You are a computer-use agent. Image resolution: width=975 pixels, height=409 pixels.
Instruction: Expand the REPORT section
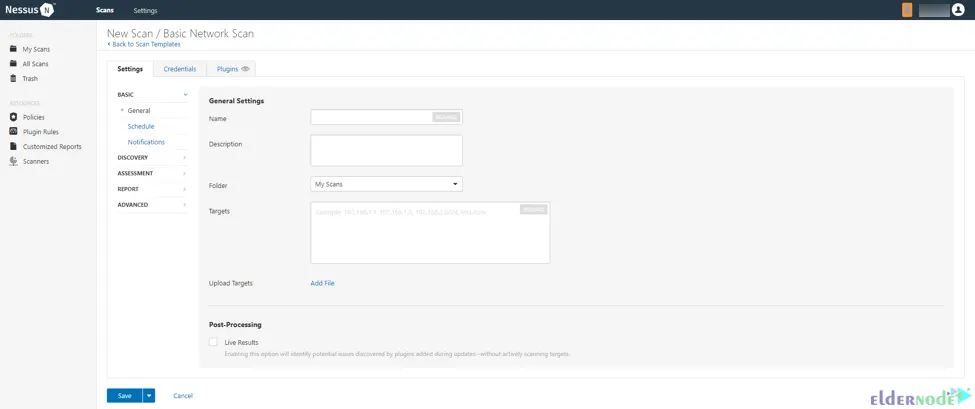click(152, 189)
